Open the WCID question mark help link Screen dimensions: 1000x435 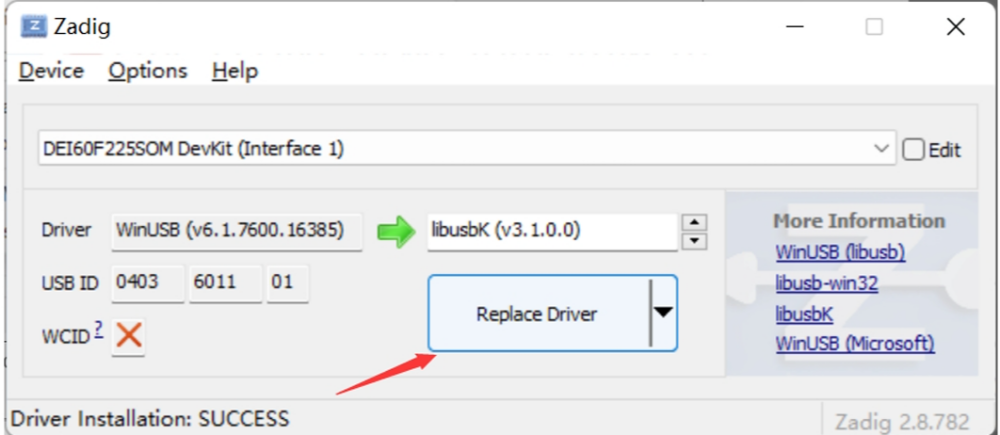pyautogui.click(x=98, y=330)
